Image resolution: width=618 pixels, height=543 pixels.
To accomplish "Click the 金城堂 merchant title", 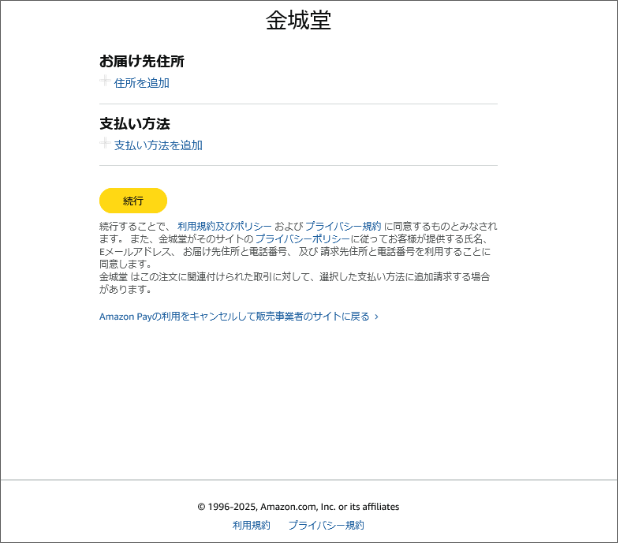I will pos(298,21).
